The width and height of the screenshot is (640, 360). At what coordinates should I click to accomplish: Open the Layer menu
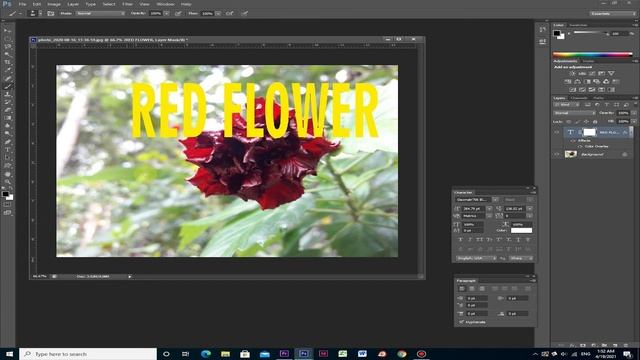[73, 4]
